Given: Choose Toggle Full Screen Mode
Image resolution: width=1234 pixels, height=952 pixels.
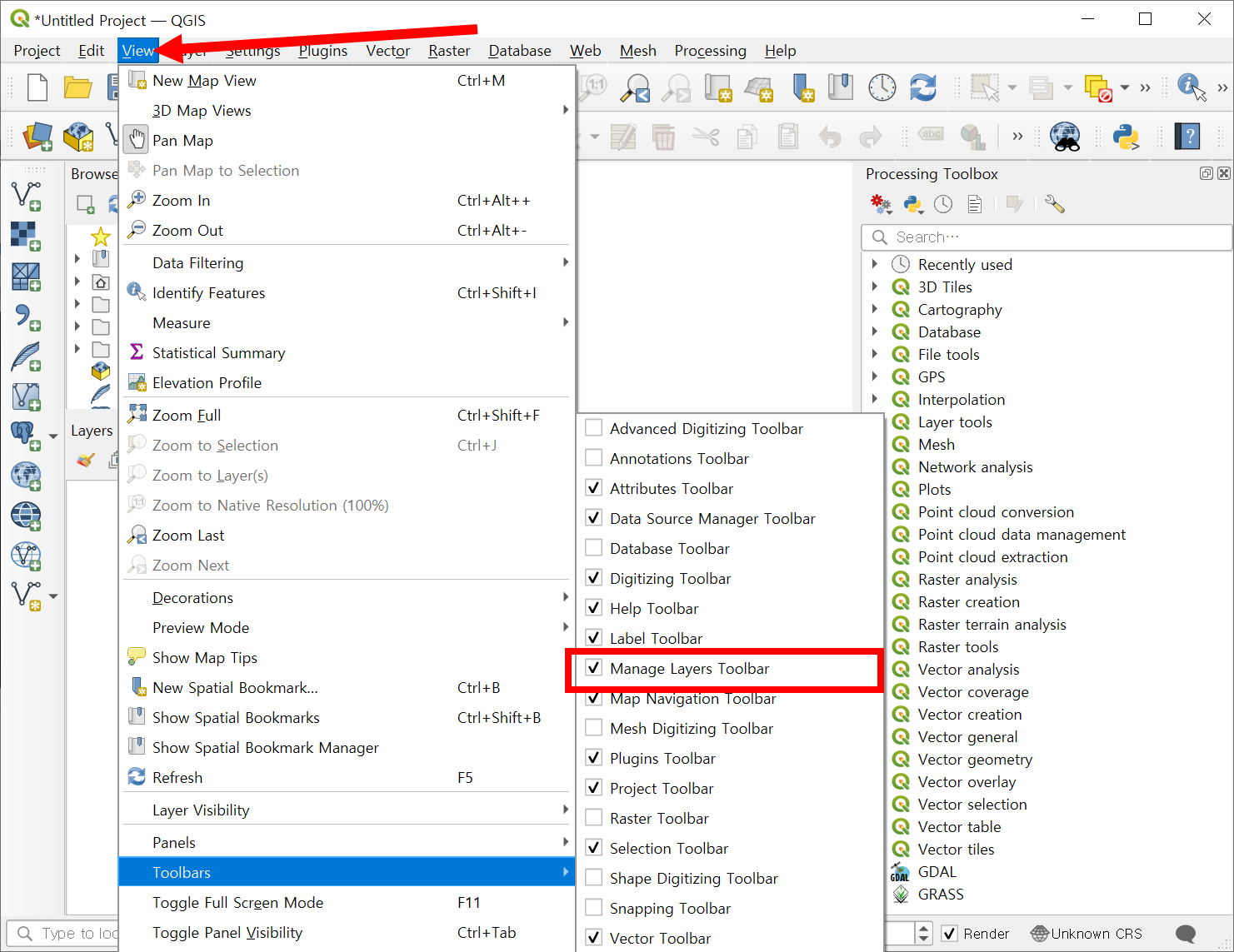Looking at the screenshot, I should (347, 902).
